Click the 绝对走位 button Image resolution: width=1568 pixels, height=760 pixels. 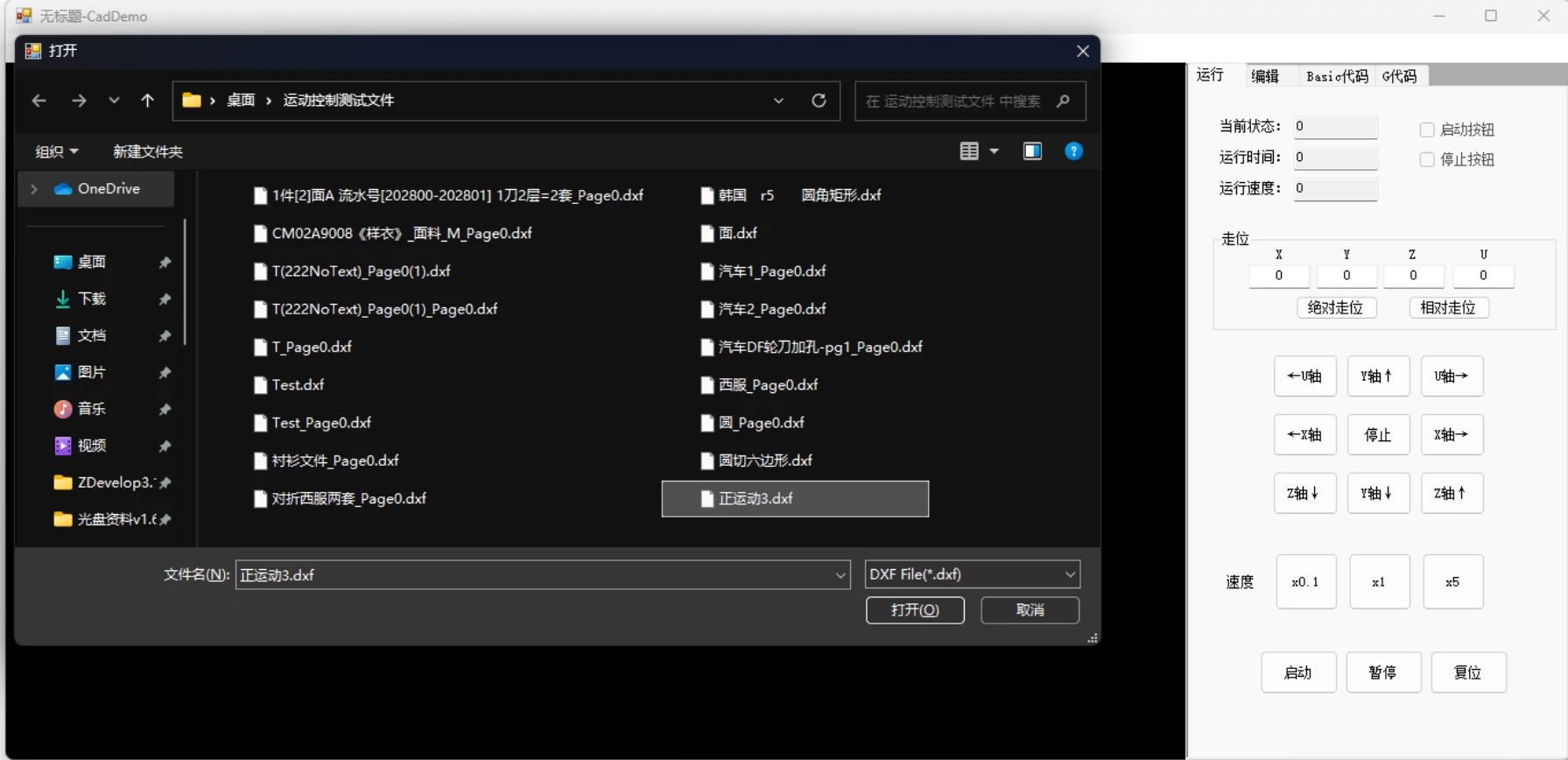[x=1336, y=308]
